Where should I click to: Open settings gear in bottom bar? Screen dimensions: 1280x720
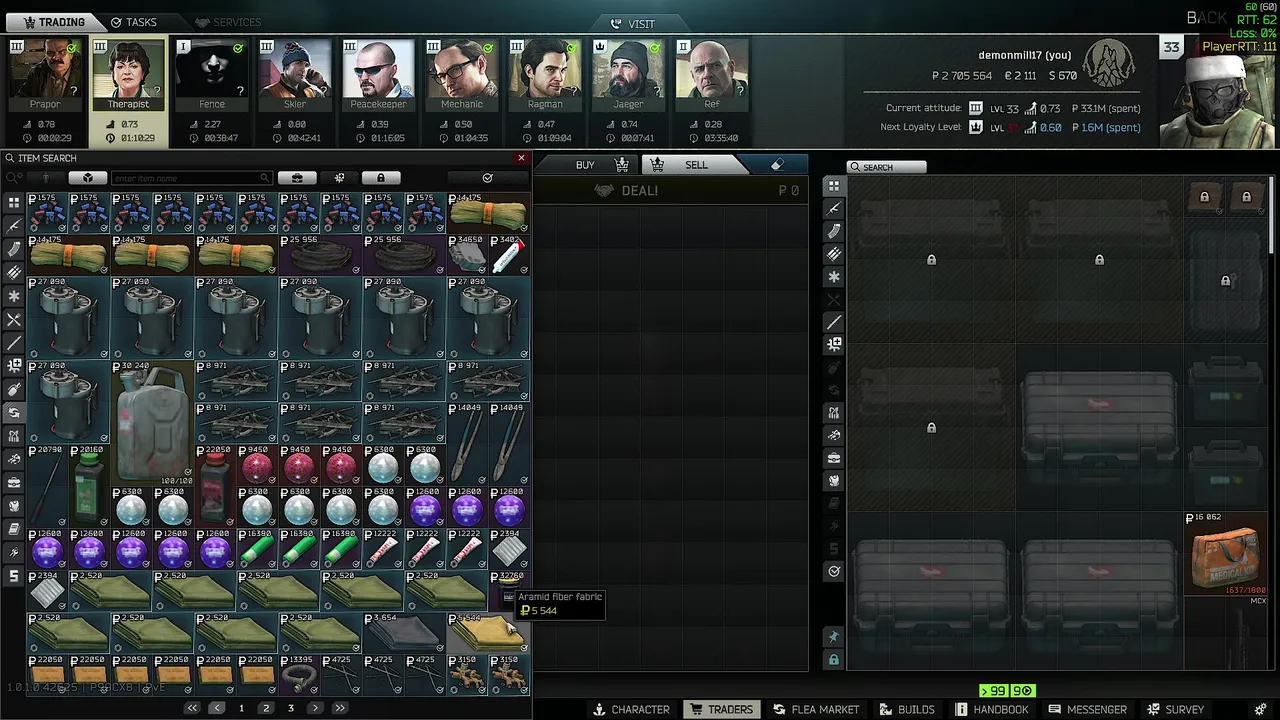pyautogui.click(x=1260, y=709)
